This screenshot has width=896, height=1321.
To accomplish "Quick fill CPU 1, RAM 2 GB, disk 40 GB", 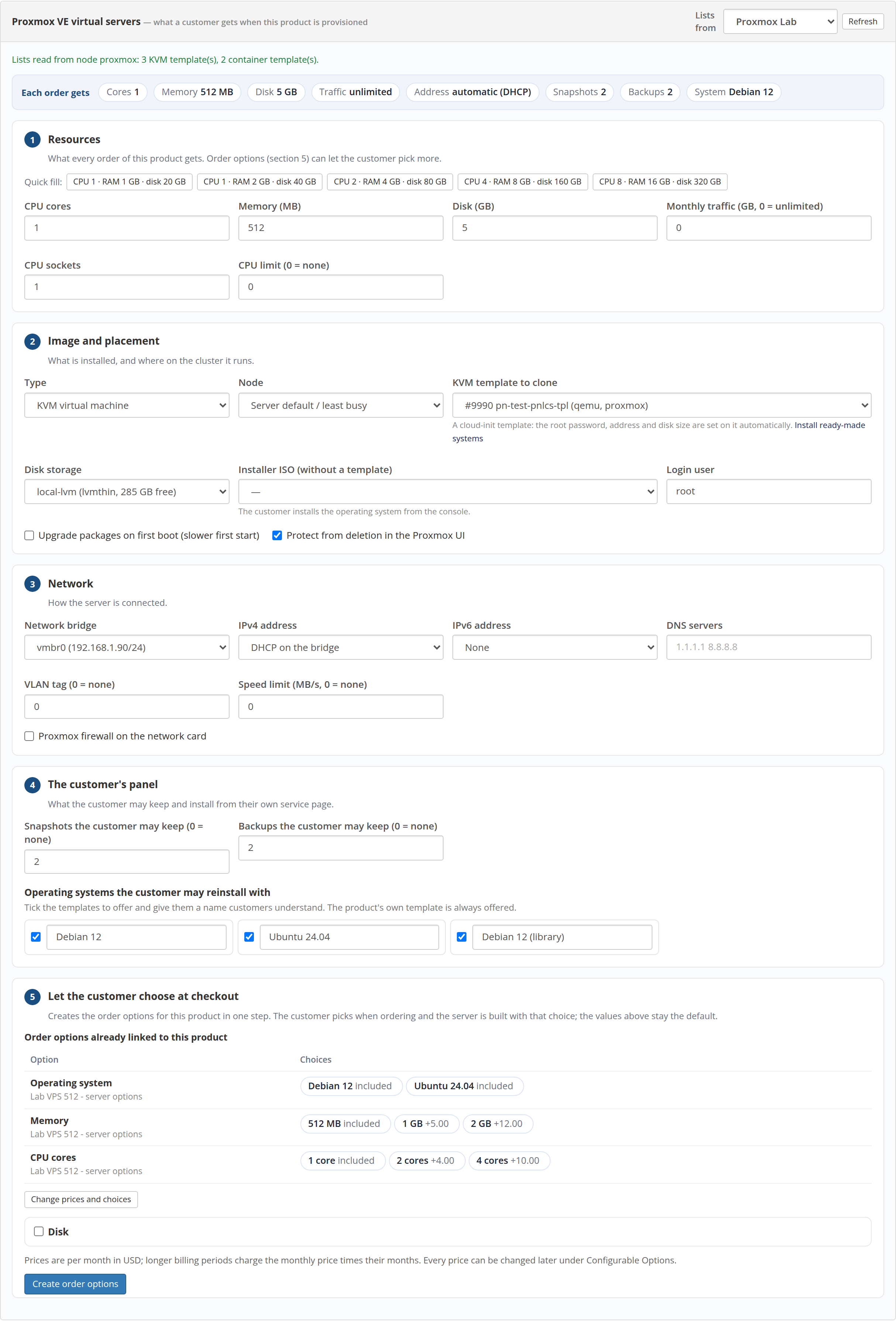I will pos(260,182).
